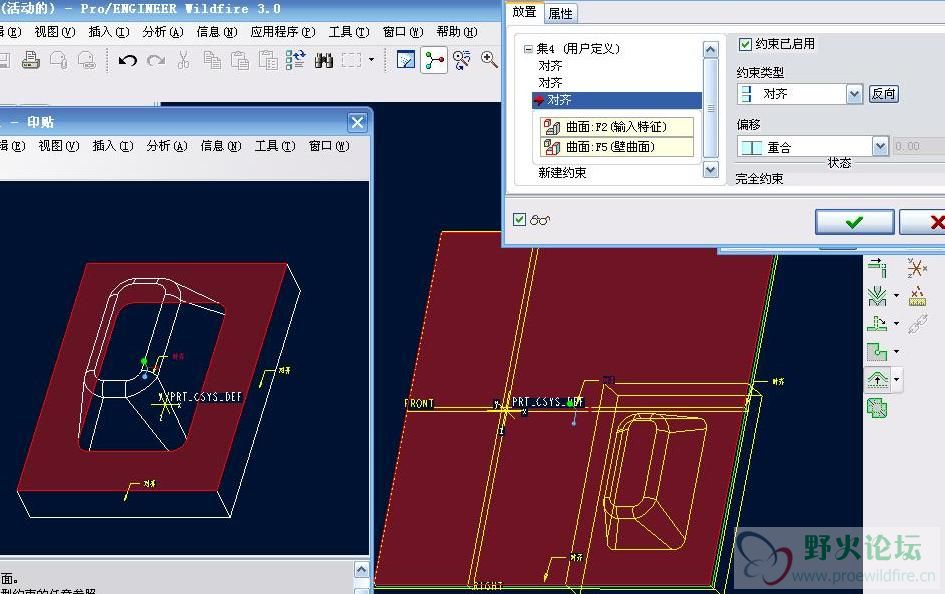Click the offset value field 0.00

tap(918, 146)
